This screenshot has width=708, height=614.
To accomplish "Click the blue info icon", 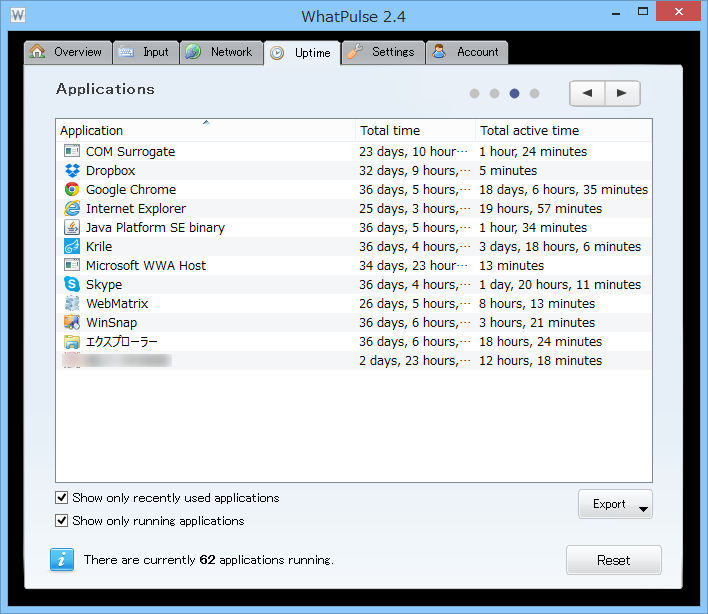I will click(x=62, y=560).
